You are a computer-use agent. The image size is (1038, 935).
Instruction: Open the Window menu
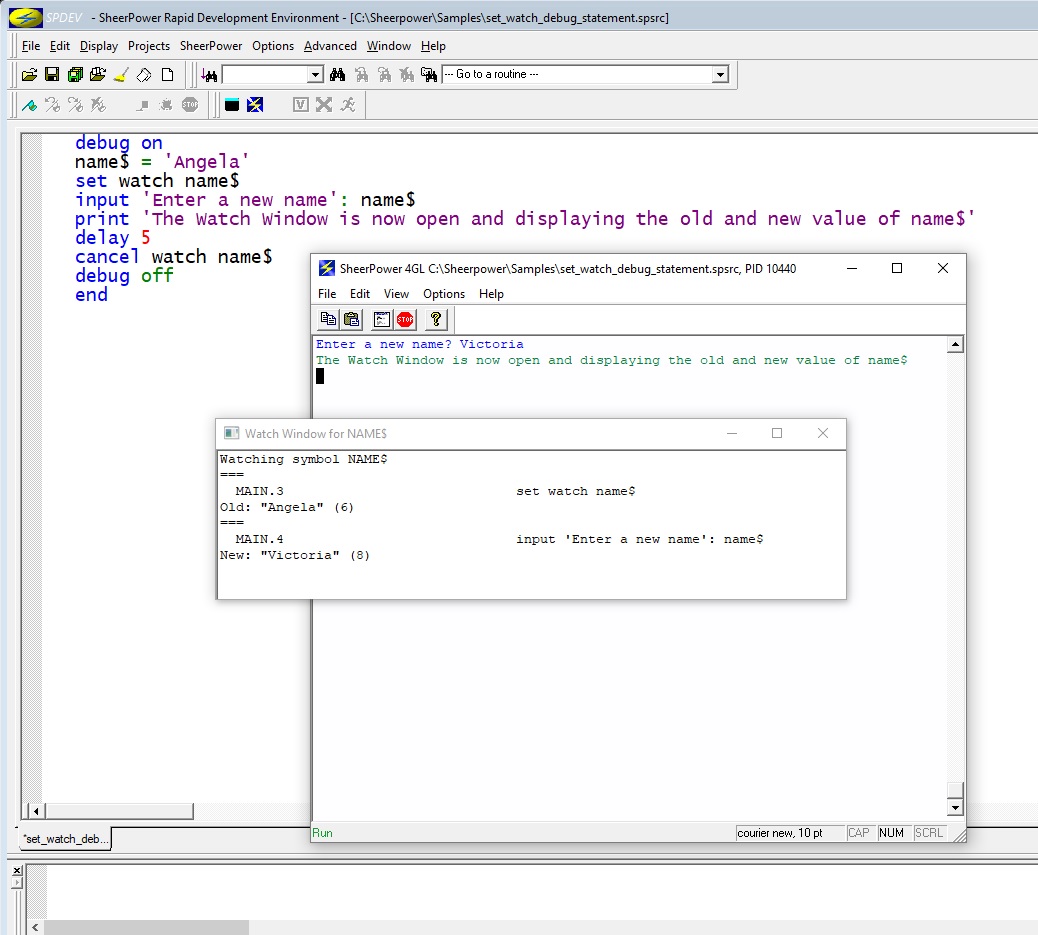(389, 46)
